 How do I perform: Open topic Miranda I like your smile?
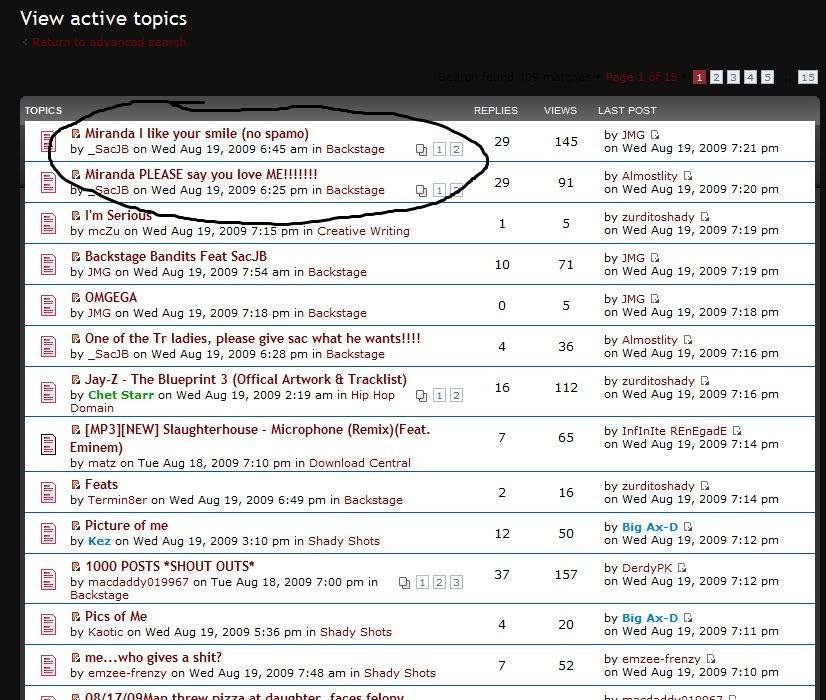[196, 133]
